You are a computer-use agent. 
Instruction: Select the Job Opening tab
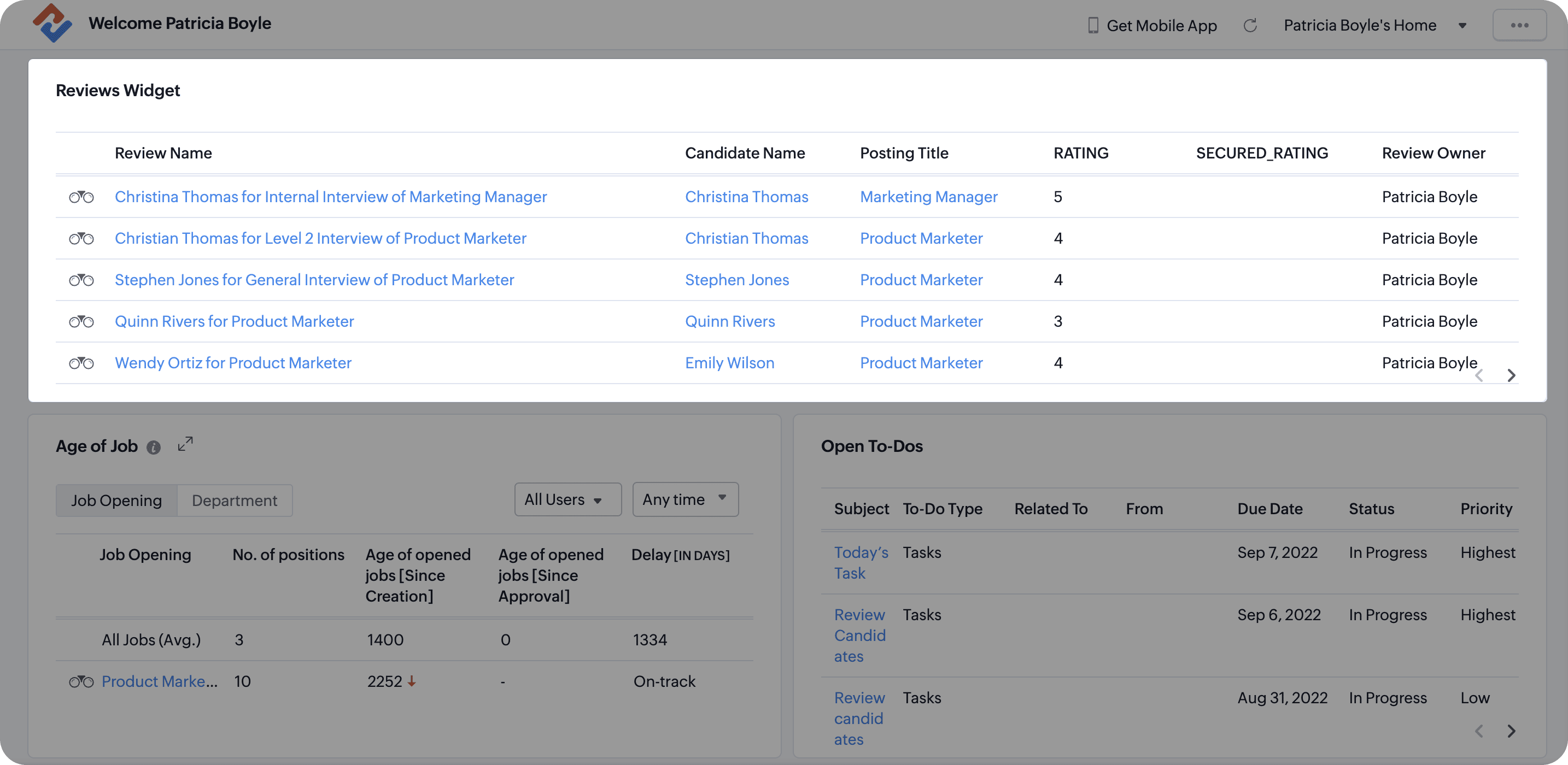click(116, 501)
